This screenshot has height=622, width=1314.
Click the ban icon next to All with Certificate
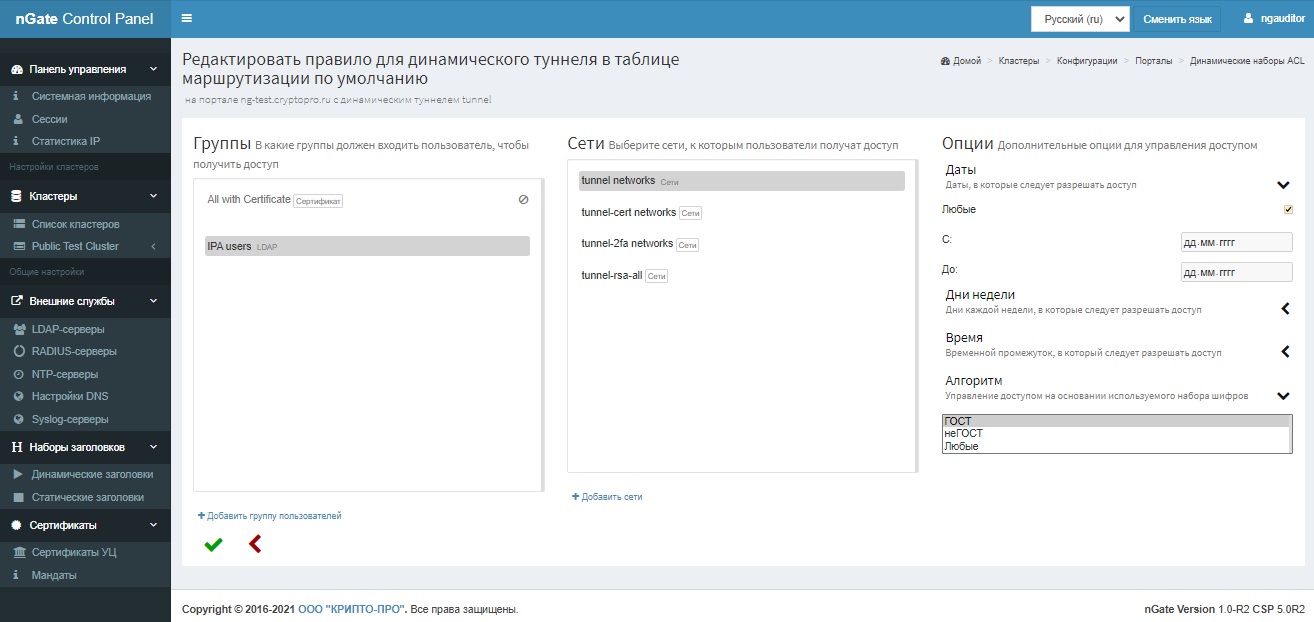(x=523, y=200)
